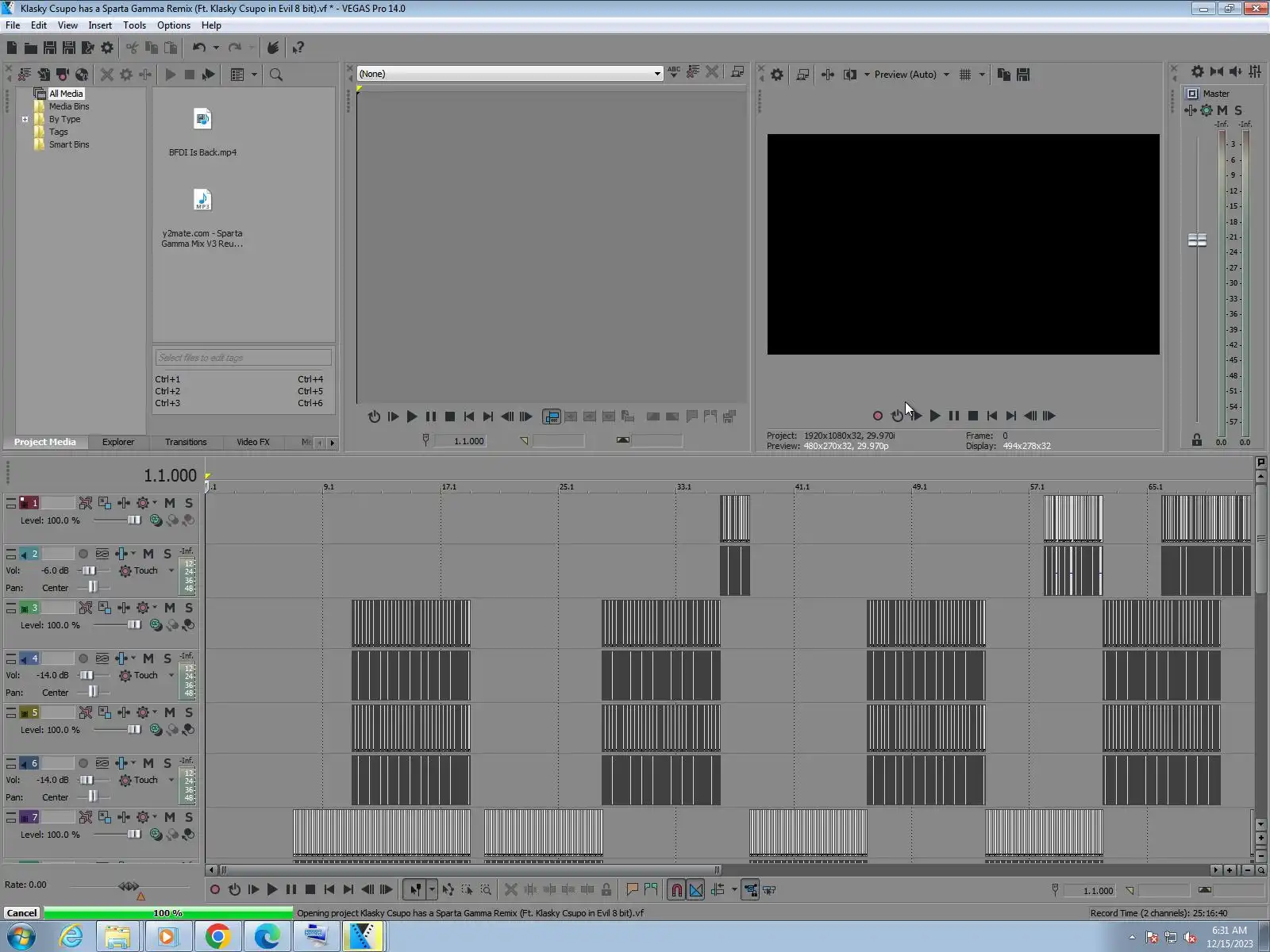Play the timeline from transport bar
The height and width of the screenshot is (952, 1270).
click(x=272, y=890)
